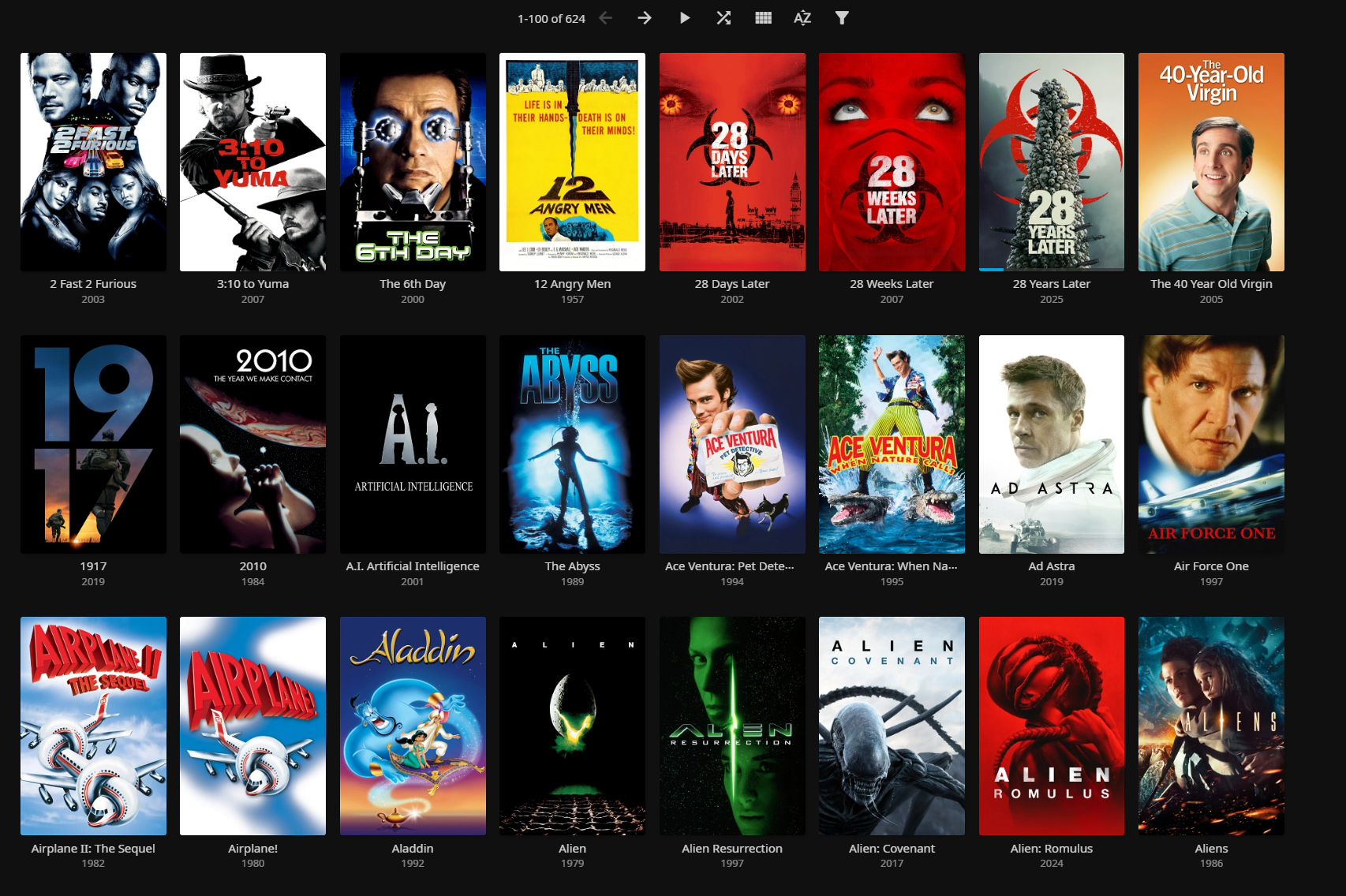This screenshot has height=896, width=1346.
Task: Open the Air Force One poster
Action: coord(1211,444)
